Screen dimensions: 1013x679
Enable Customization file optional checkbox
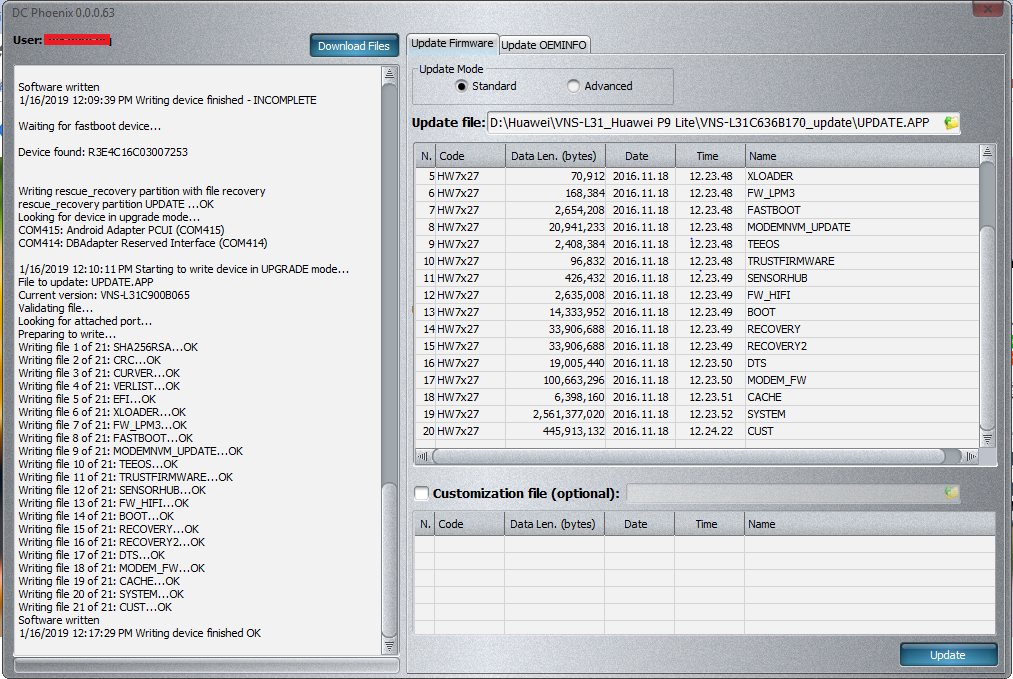[x=421, y=494]
